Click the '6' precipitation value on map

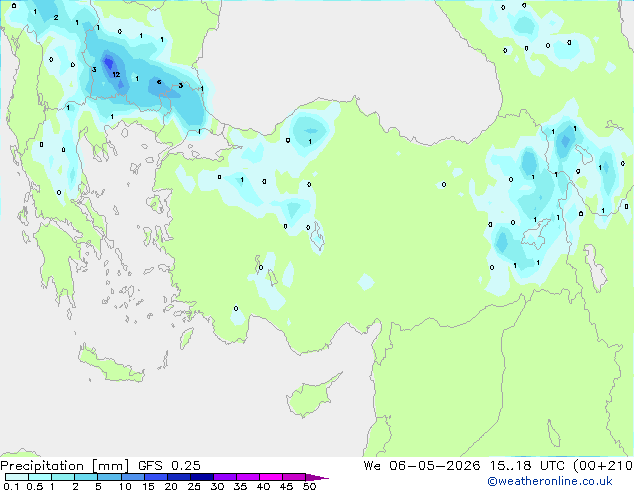coord(159,82)
